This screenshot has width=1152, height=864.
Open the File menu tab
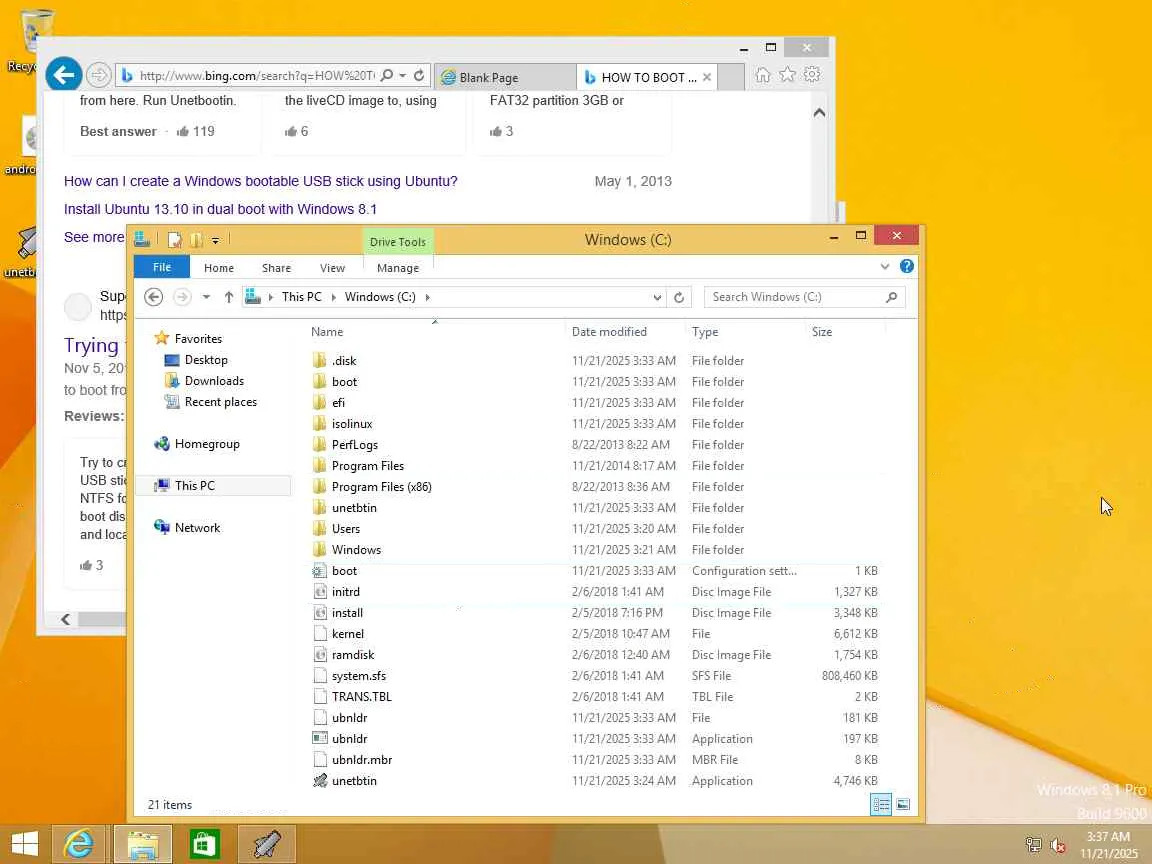(x=162, y=267)
